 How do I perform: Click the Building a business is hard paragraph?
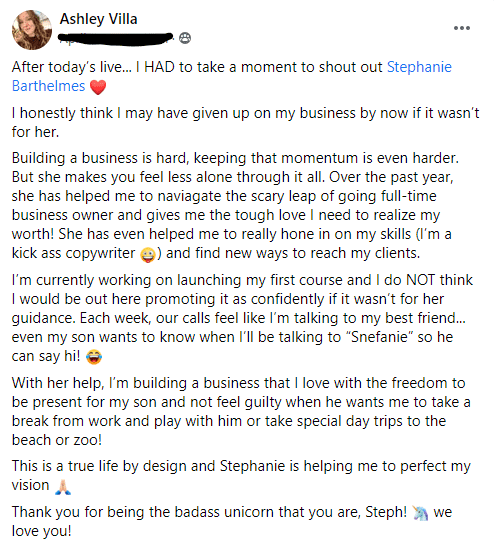tap(235, 205)
